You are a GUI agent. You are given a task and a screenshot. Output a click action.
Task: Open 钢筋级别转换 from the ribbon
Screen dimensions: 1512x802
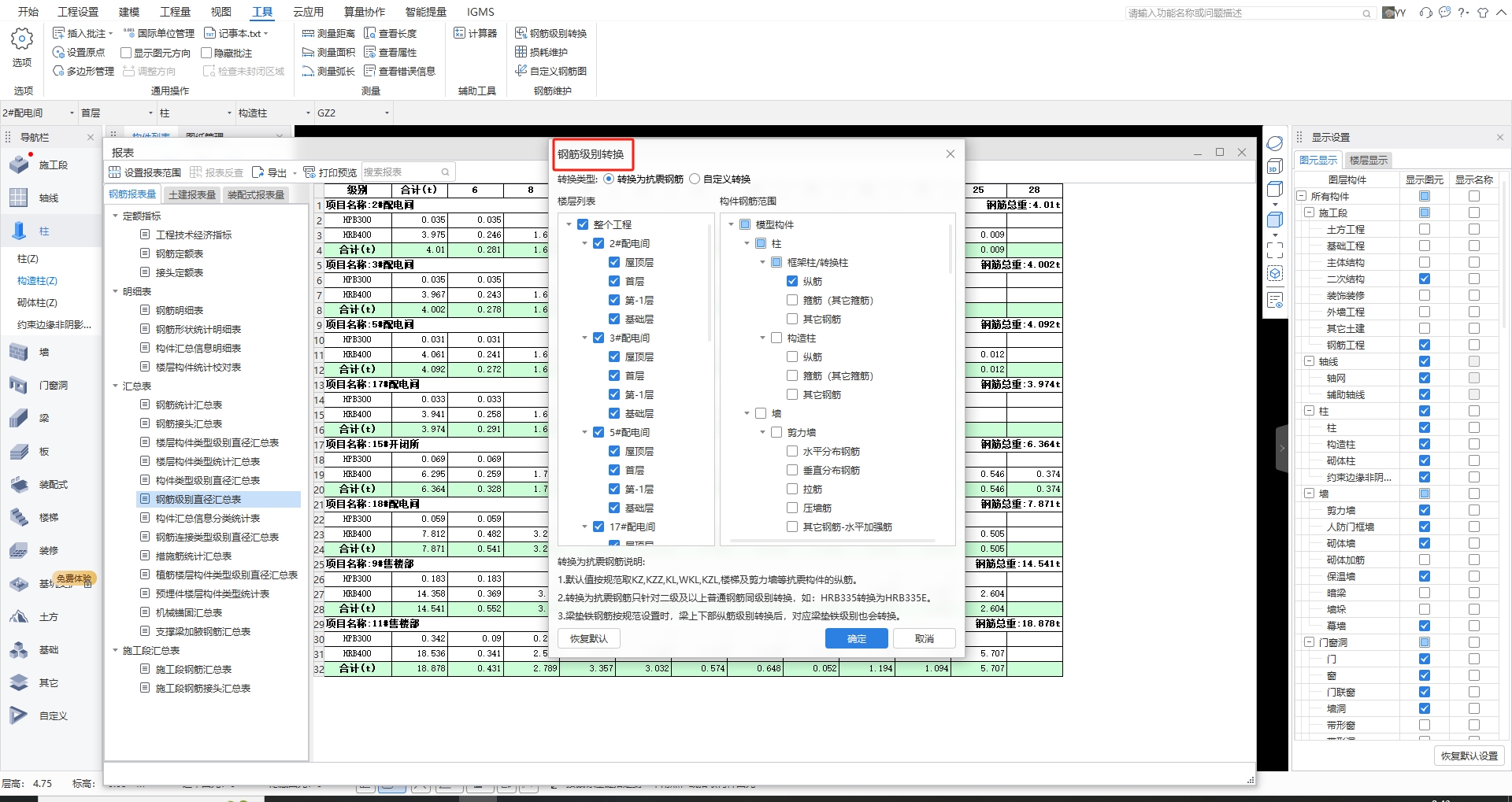[551, 33]
